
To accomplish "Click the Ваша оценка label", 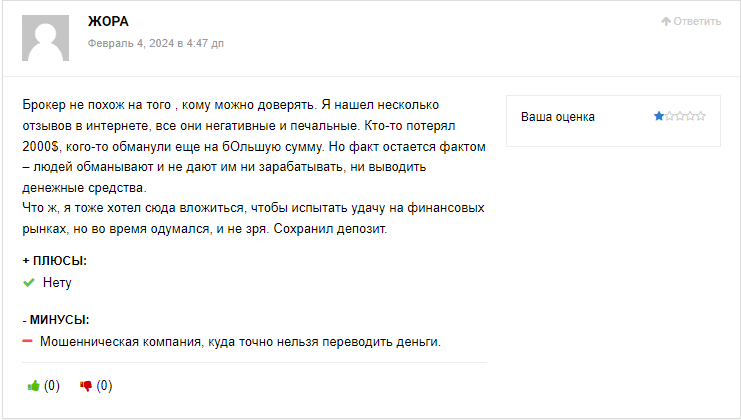I will point(558,117).
